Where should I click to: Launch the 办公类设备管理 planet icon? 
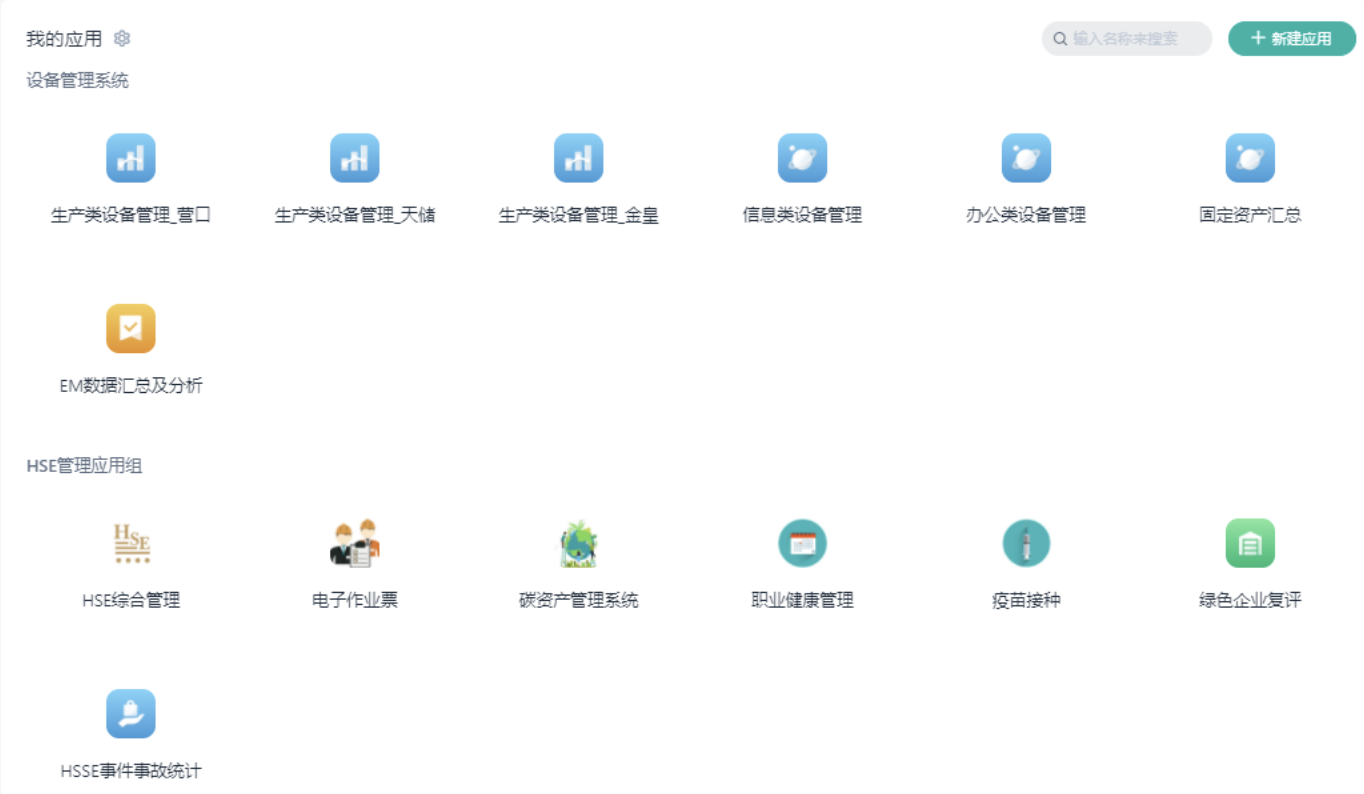pyautogui.click(x=1027, y=158)
